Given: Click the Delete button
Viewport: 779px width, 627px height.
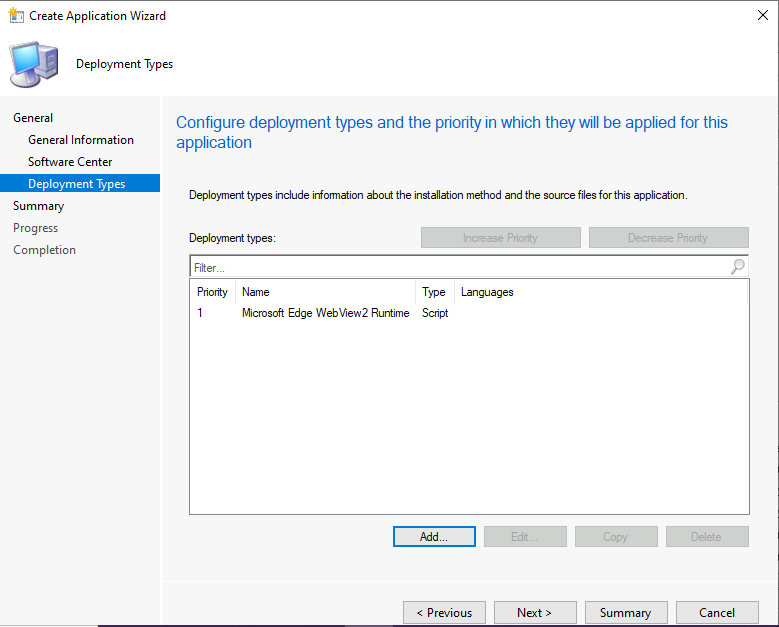Looking at the screenshot, I should click(x=707, y=537).
